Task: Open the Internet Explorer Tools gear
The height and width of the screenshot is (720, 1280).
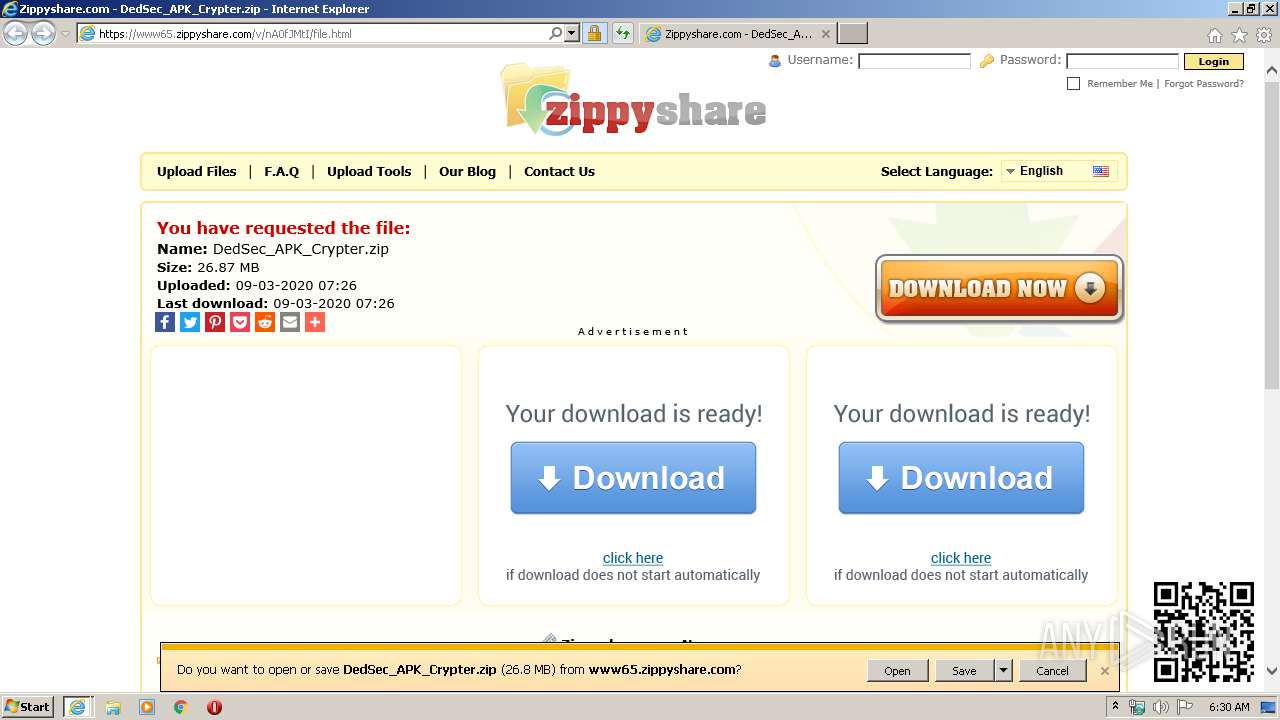Action: tap(1264, 35)
